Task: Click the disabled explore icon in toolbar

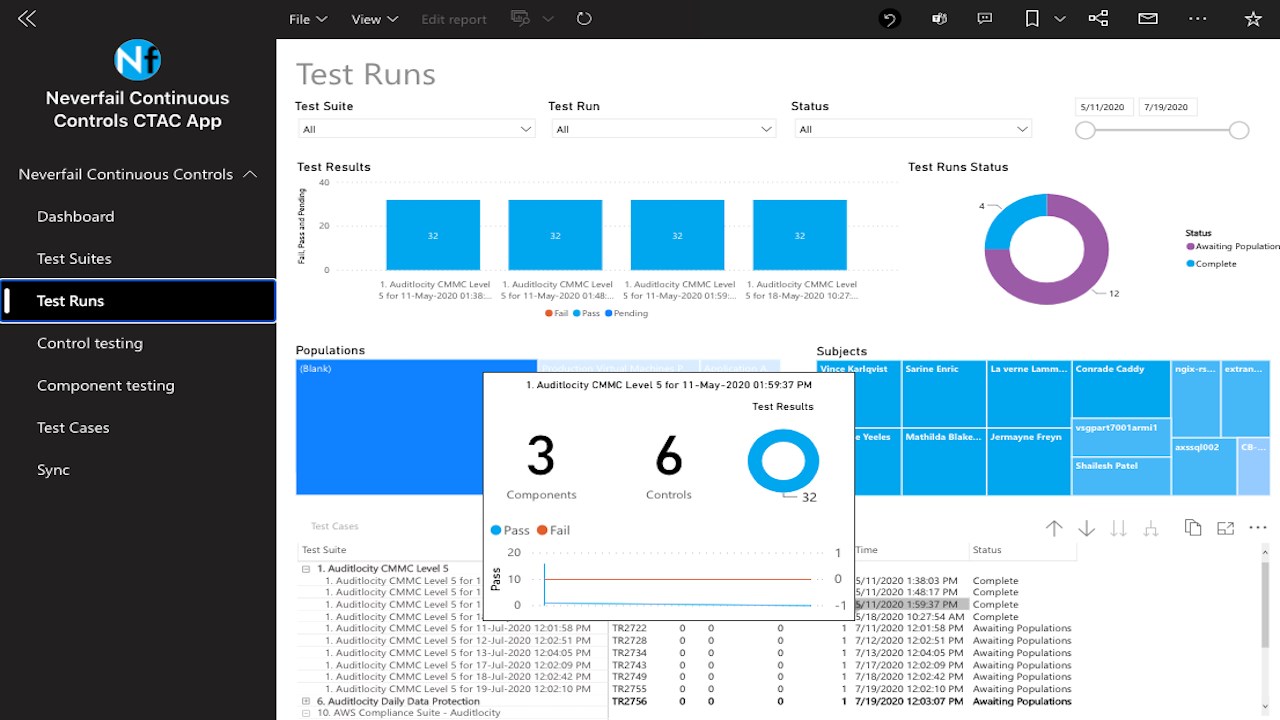Action: click(x=519, y=19)
